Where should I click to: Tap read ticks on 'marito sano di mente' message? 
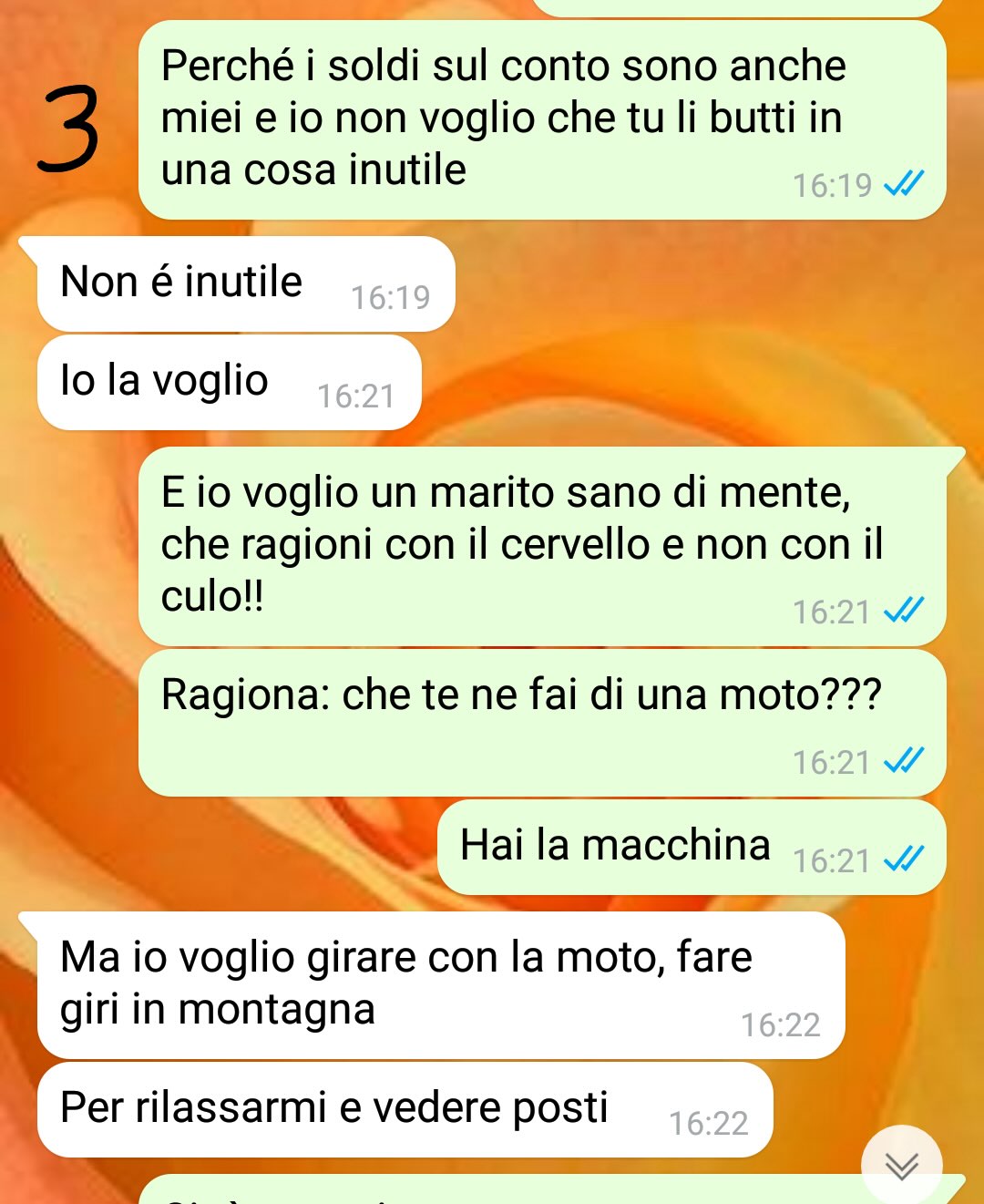click(904, 610)
